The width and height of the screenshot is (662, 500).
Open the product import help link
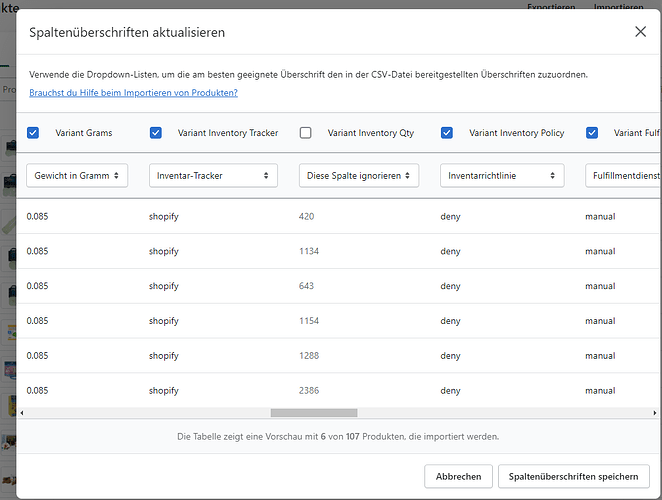(132, 93)
